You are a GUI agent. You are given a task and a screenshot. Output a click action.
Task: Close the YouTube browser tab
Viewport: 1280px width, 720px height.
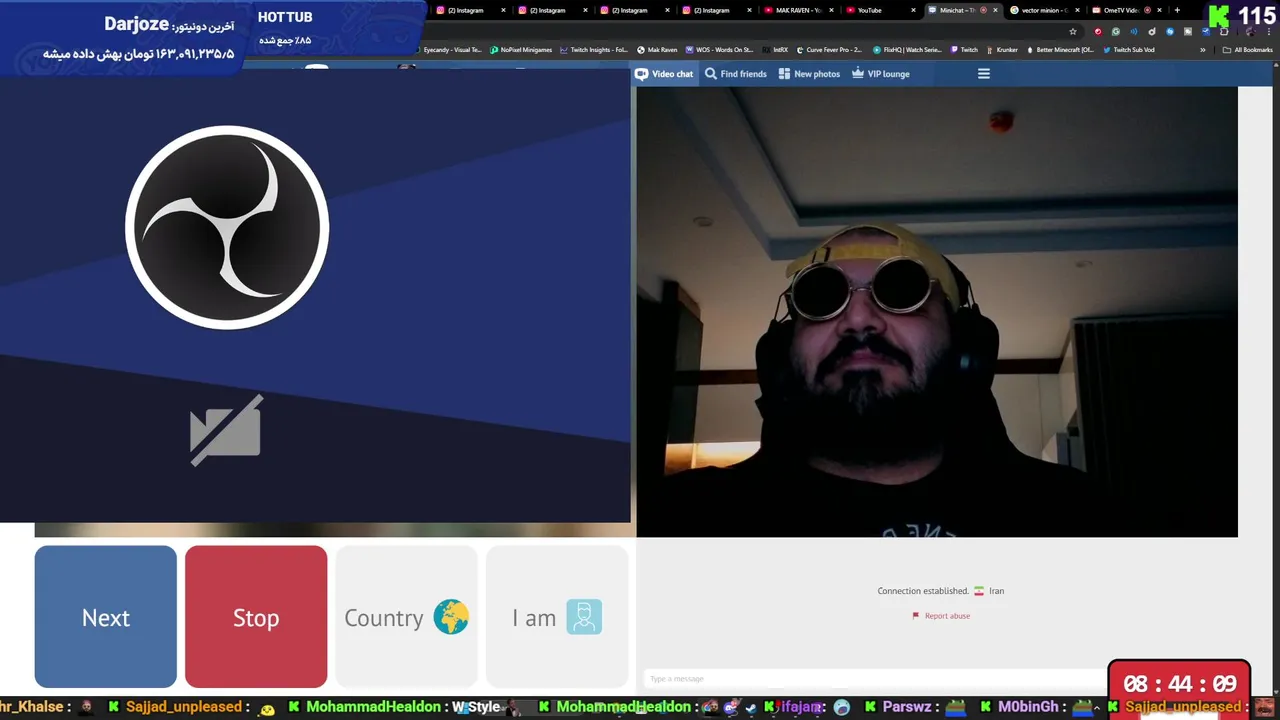click(x=913, y=10)
